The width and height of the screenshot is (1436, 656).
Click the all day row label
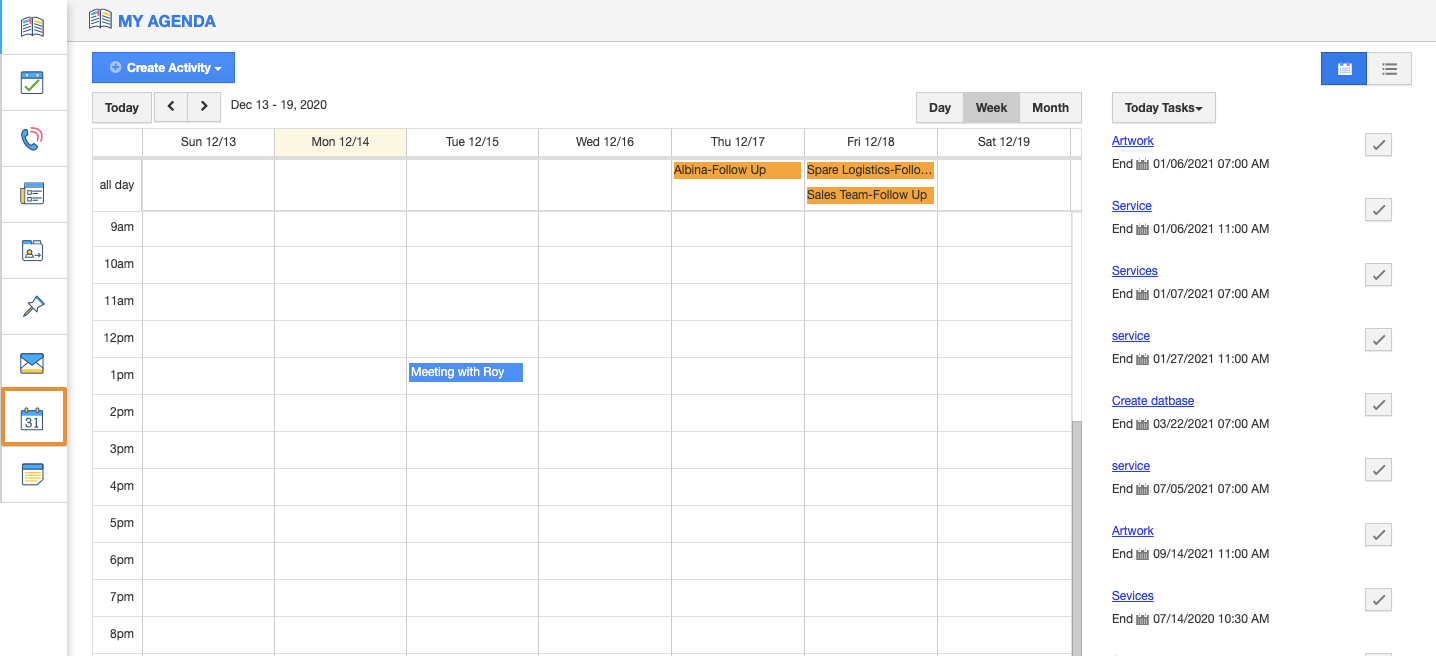click(x=117, y=185)
